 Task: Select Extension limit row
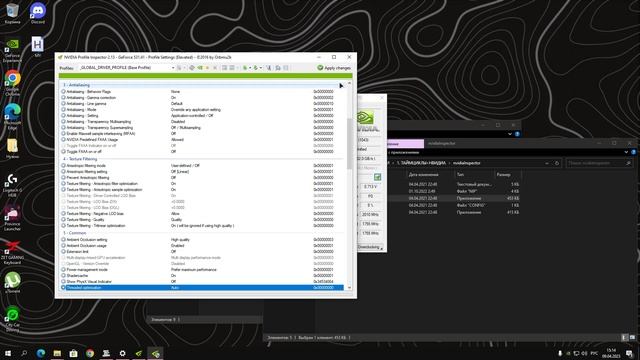click(x=202, y=252)
